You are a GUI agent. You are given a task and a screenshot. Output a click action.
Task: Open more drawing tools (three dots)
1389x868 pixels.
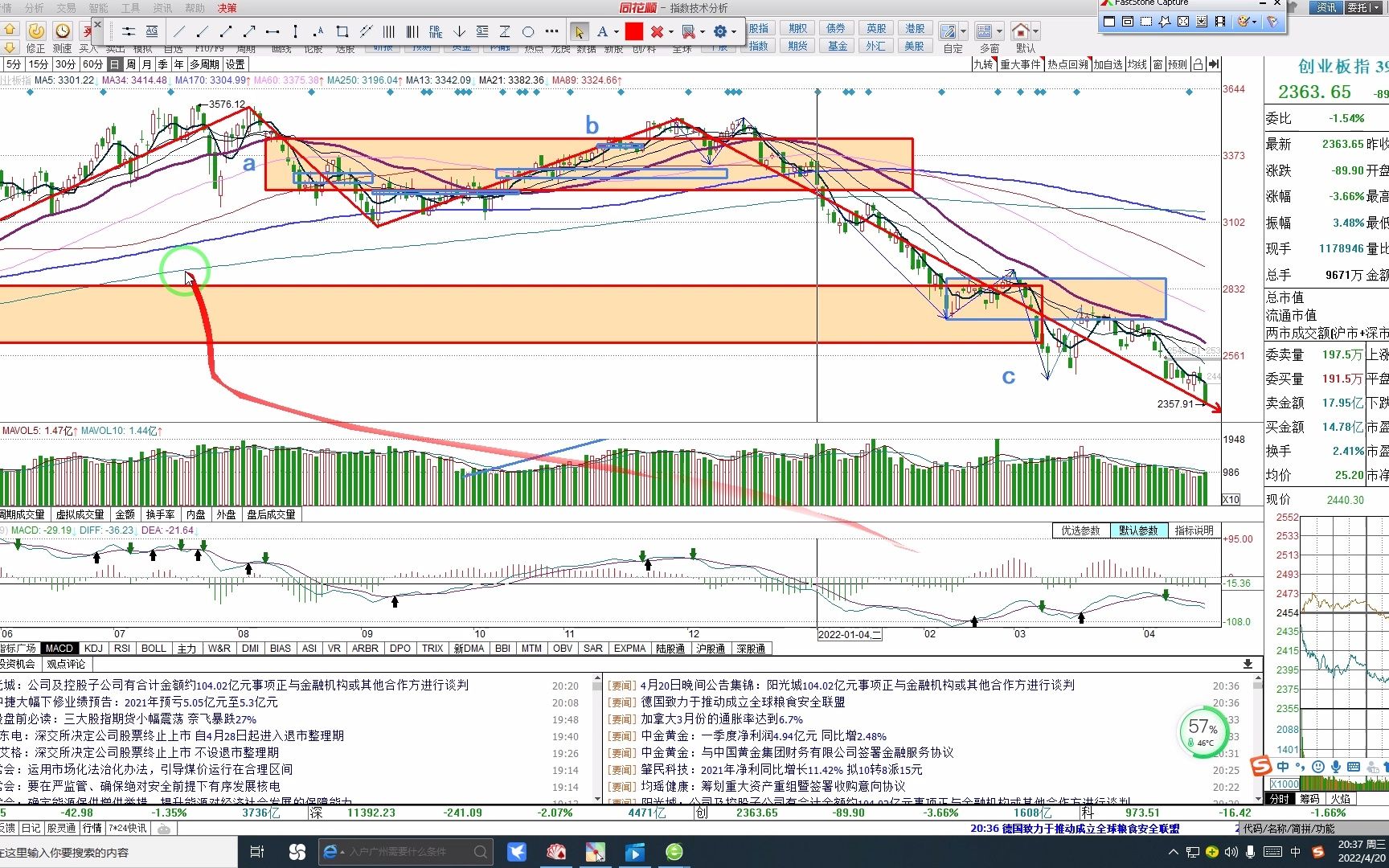pyautogui.click(x=551, y=32)
